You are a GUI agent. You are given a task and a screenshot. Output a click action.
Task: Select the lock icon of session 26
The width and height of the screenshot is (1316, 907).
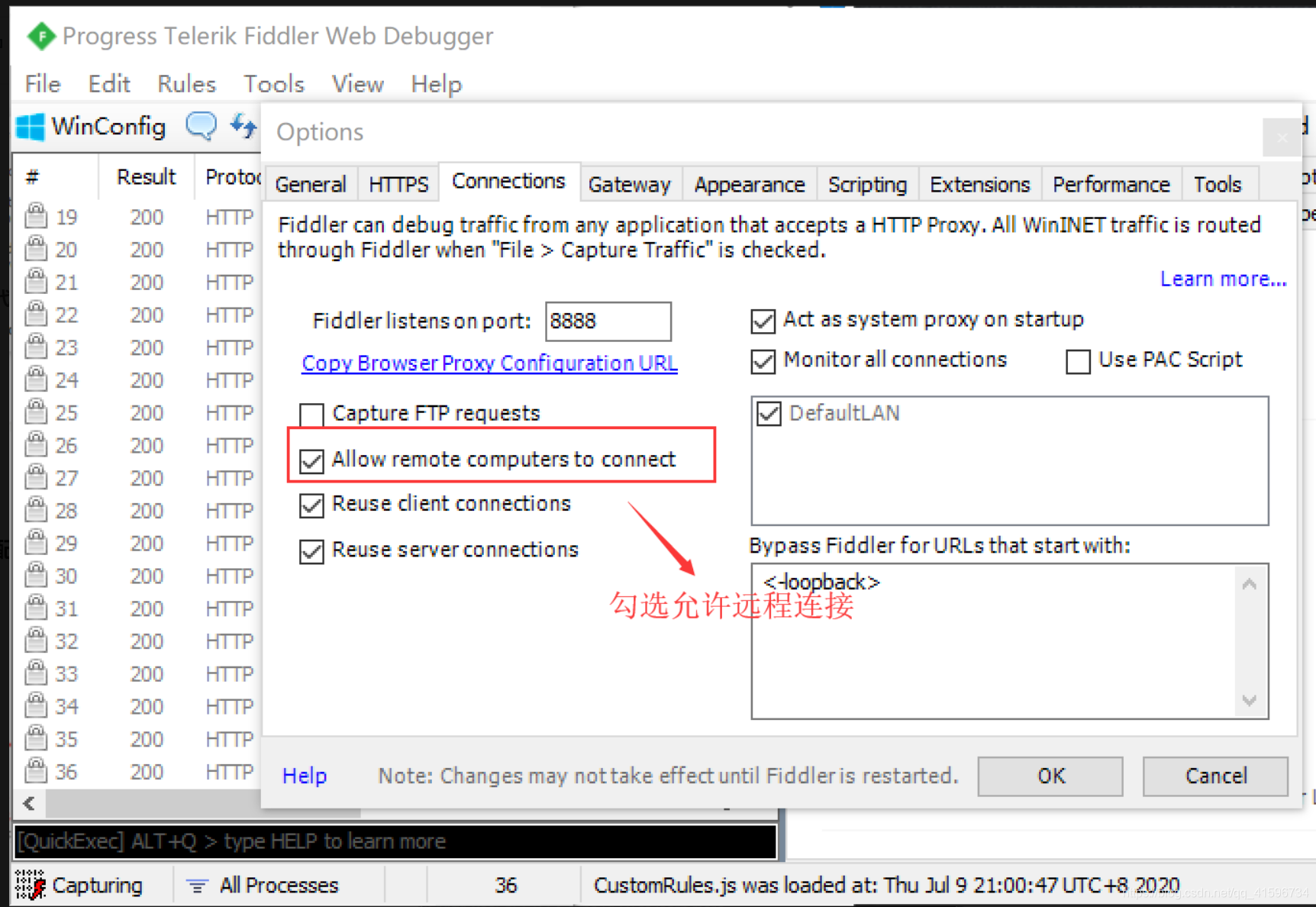click(x=36, y=444)
